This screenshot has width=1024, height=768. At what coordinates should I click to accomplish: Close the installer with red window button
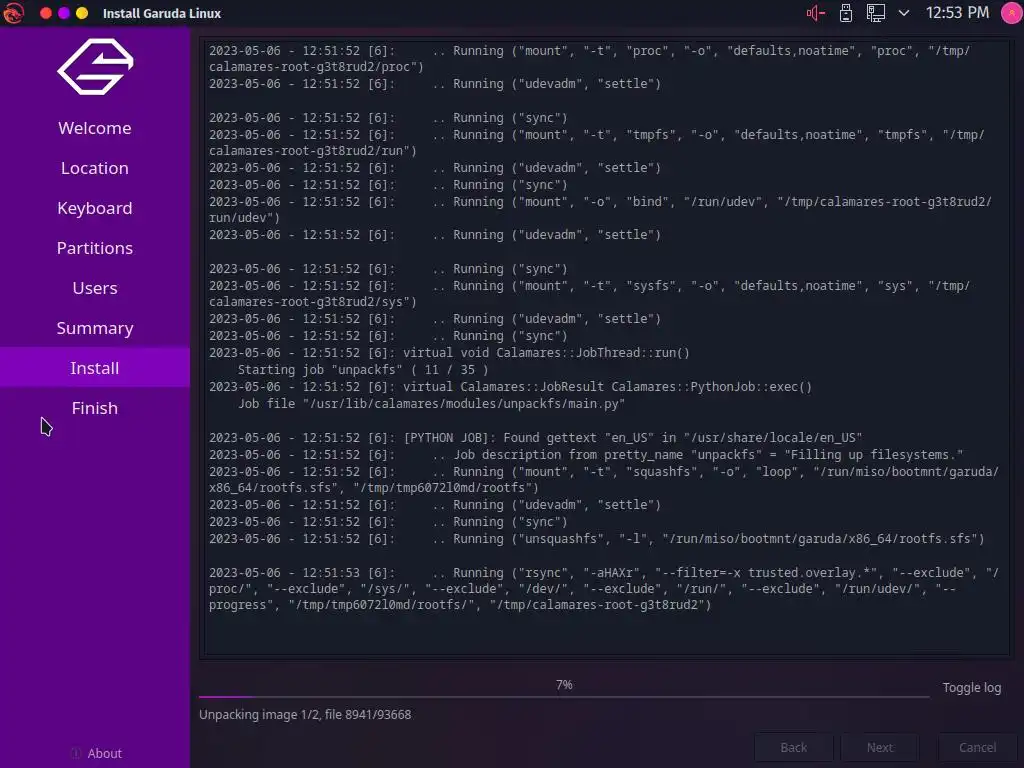click(46, 13)
